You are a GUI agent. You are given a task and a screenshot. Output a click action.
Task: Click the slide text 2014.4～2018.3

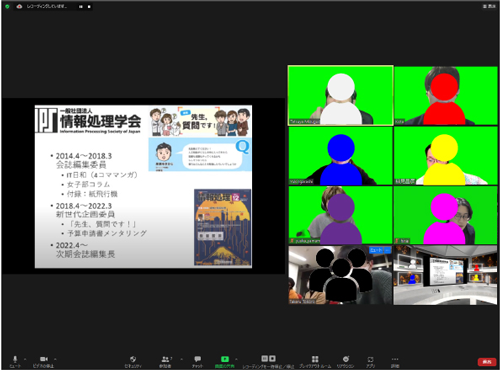click(84, 156)
